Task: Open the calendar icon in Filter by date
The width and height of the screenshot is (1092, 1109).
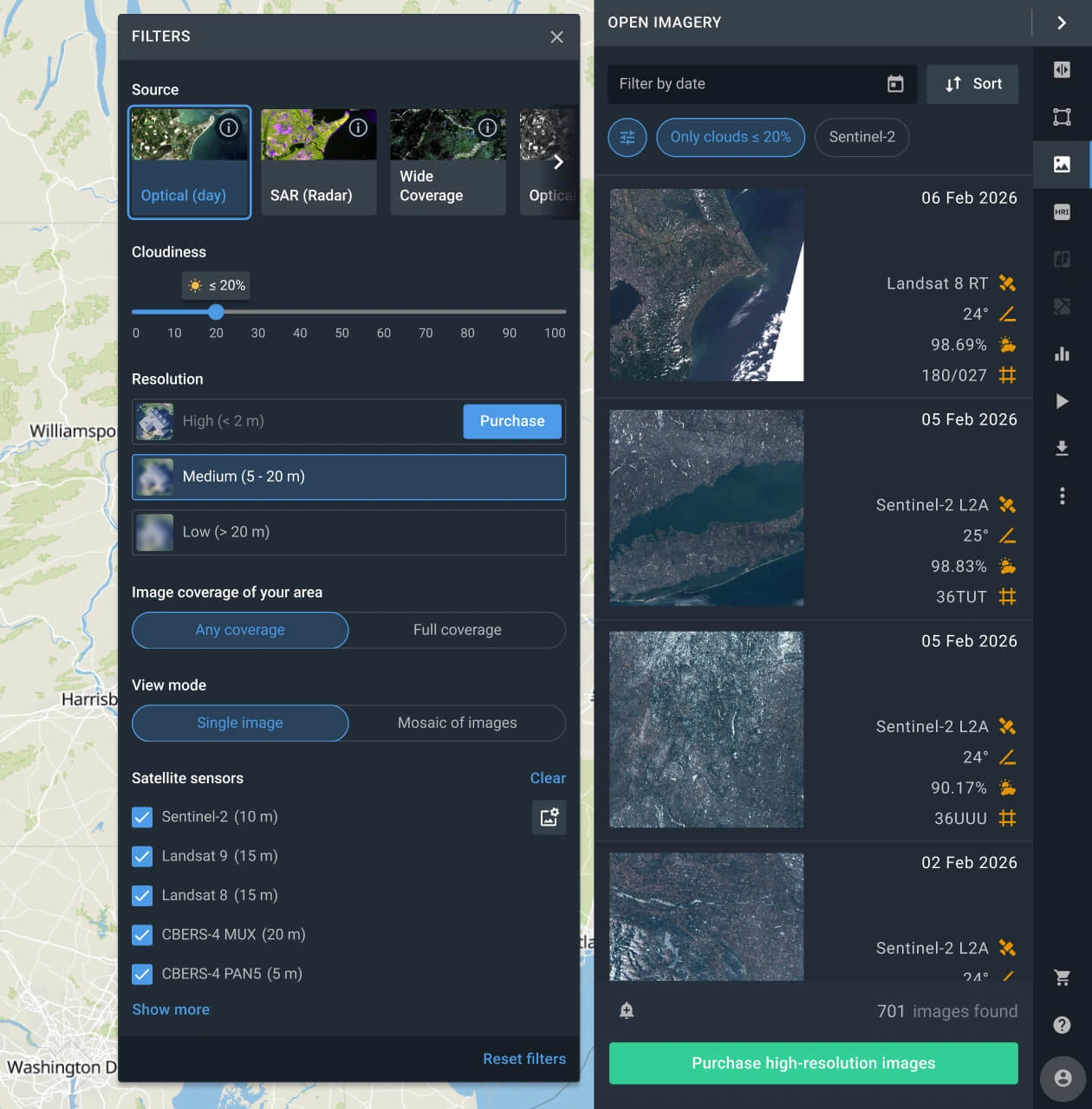Action: (897, 84)
